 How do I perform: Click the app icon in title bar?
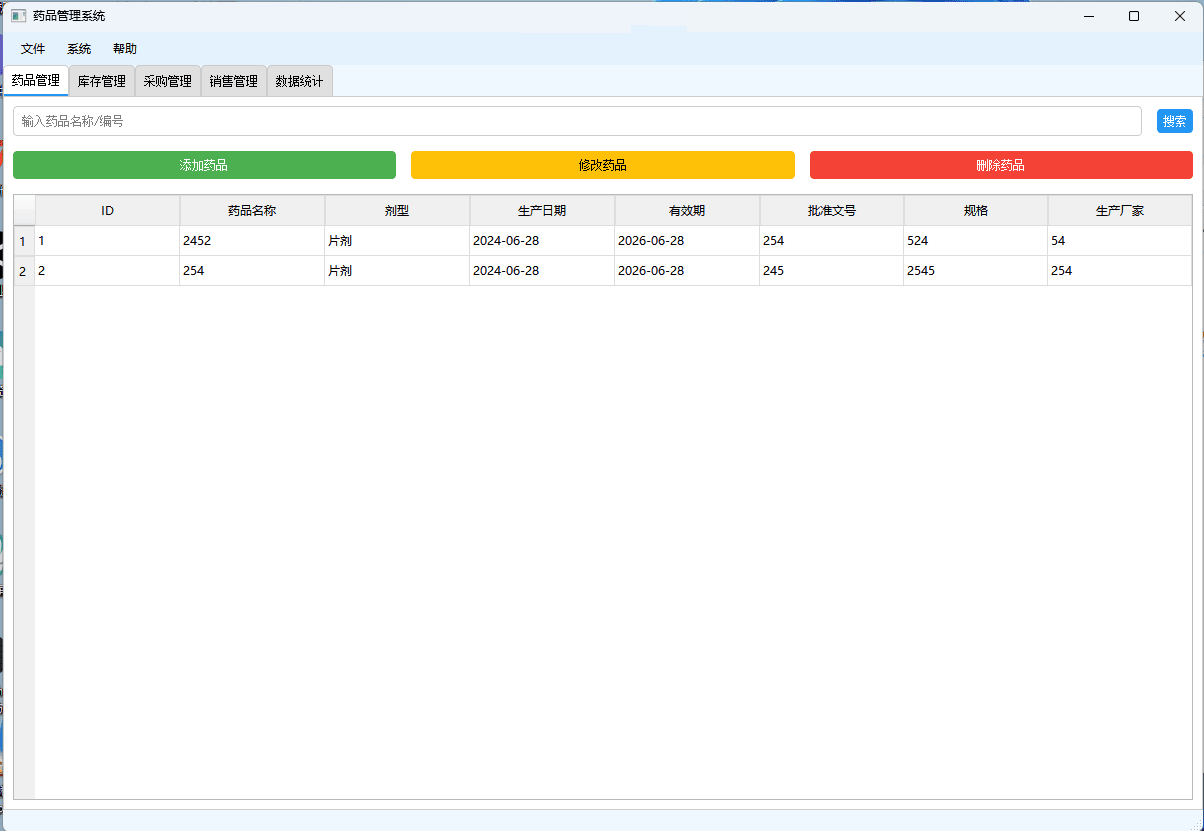point(18,16)
